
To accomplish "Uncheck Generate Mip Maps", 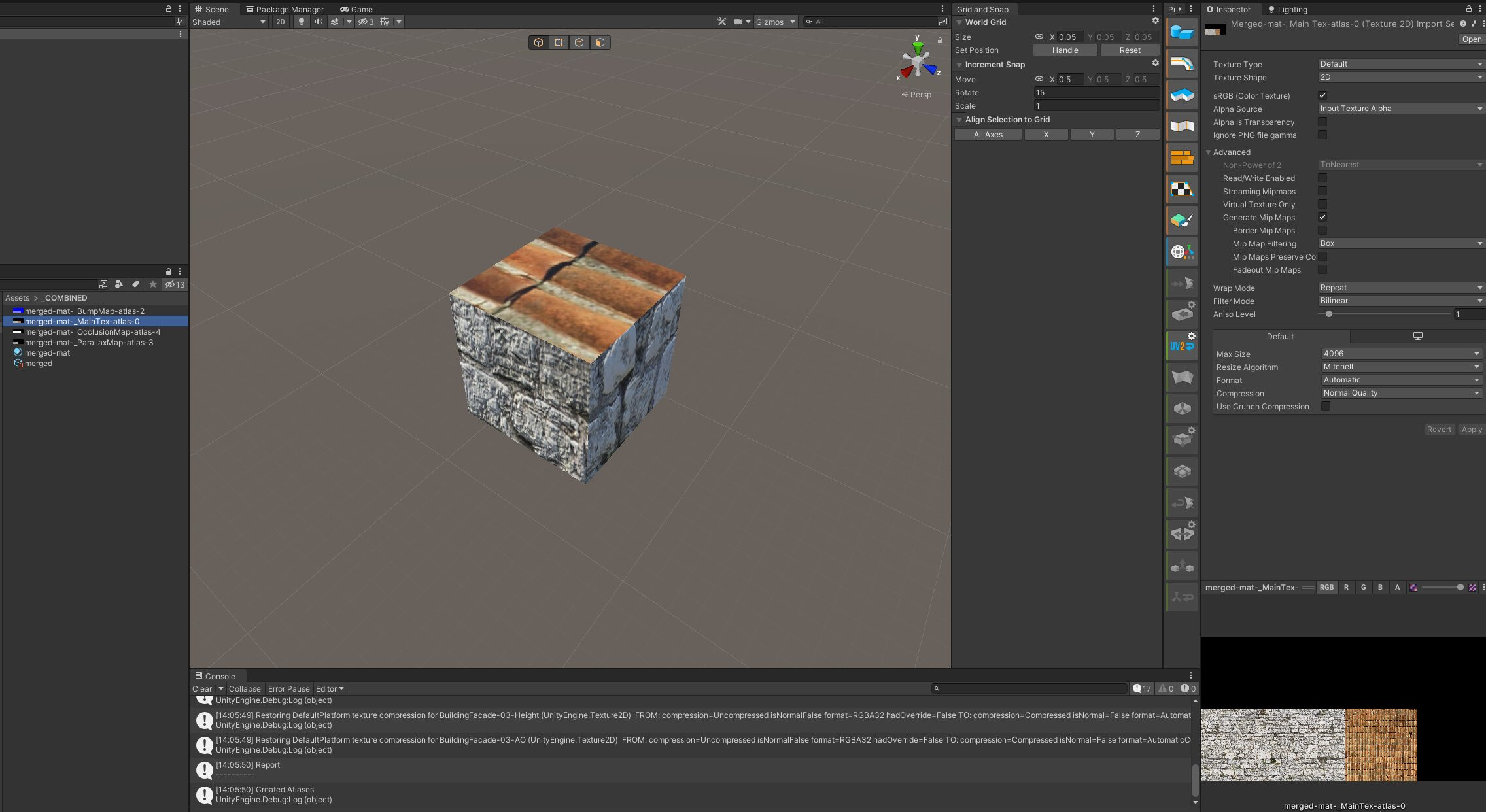I will (1322, 218).
